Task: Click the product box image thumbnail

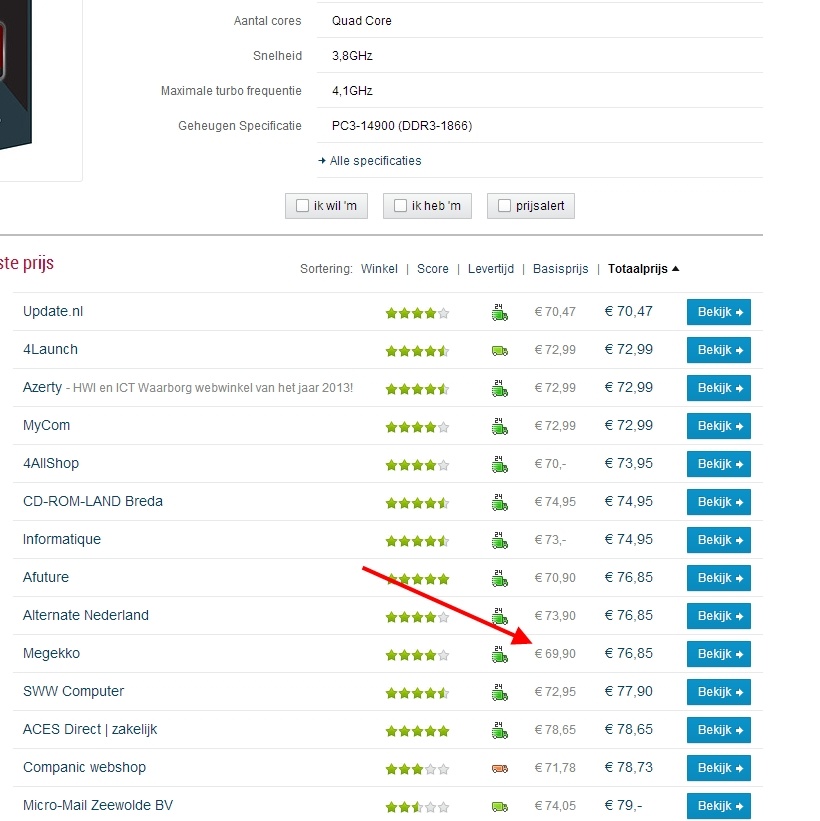Action: (x=16, y=74)
